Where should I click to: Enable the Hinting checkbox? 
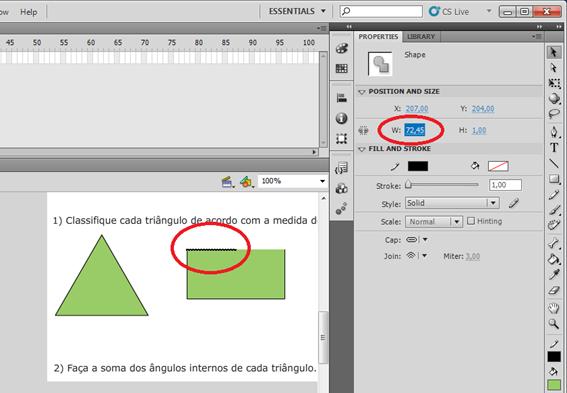pyautogui.click(x=471, y=221)
